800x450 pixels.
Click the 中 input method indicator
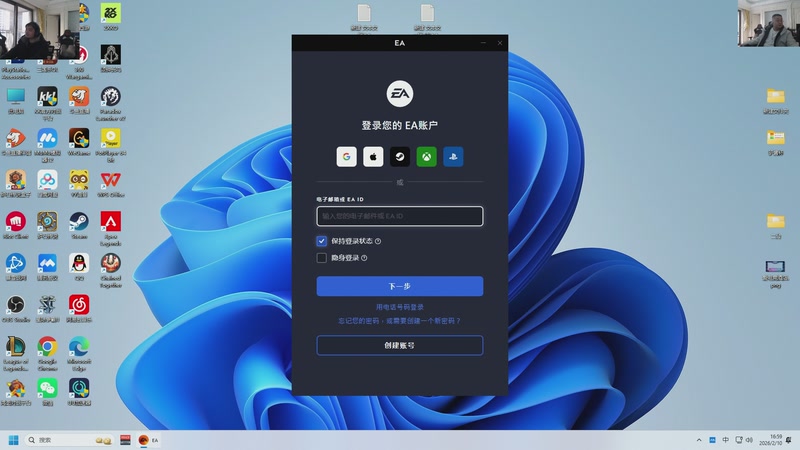click(726, 440)
